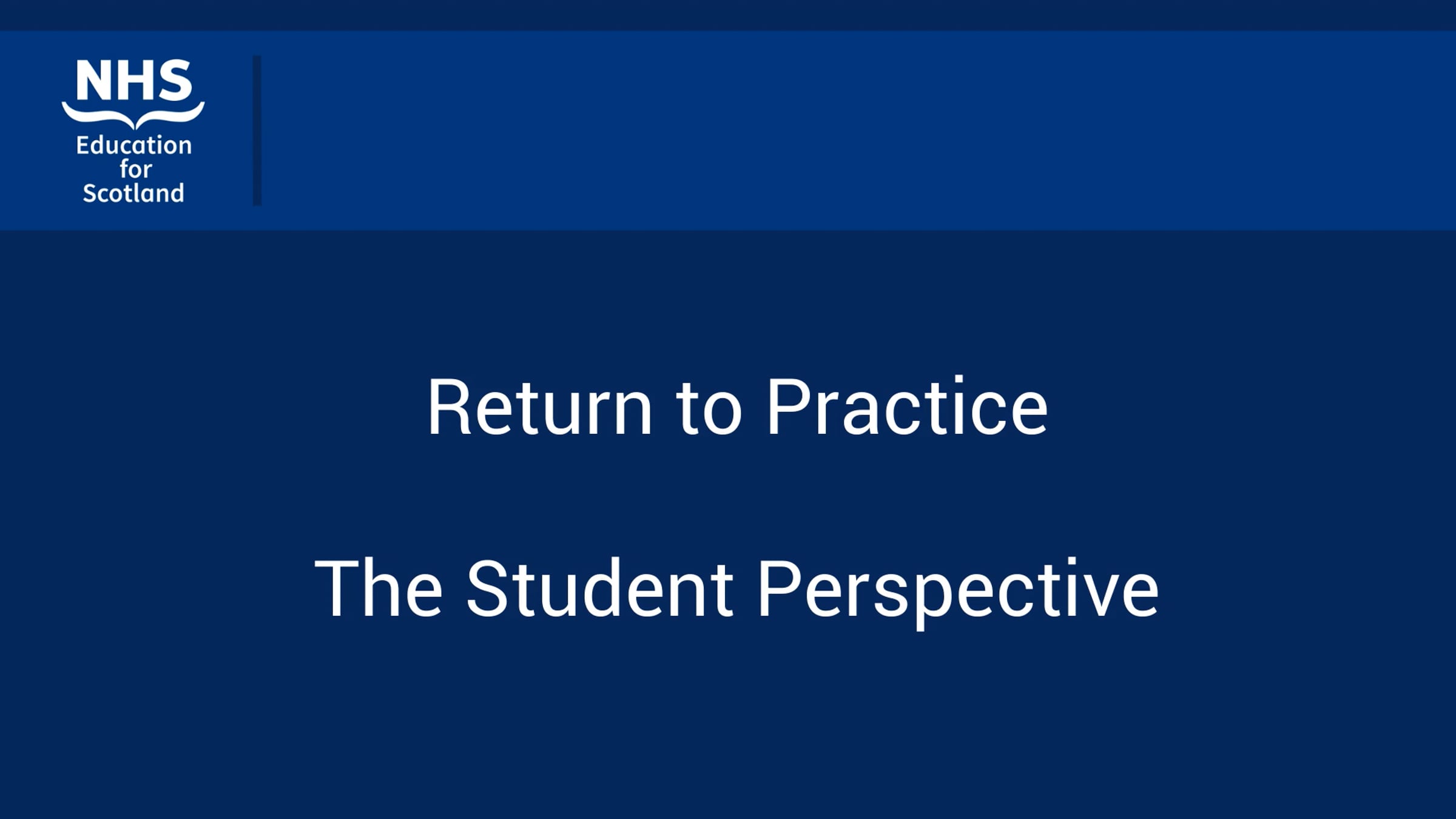Click the word Practice in the title

click(x=908, y=406)
